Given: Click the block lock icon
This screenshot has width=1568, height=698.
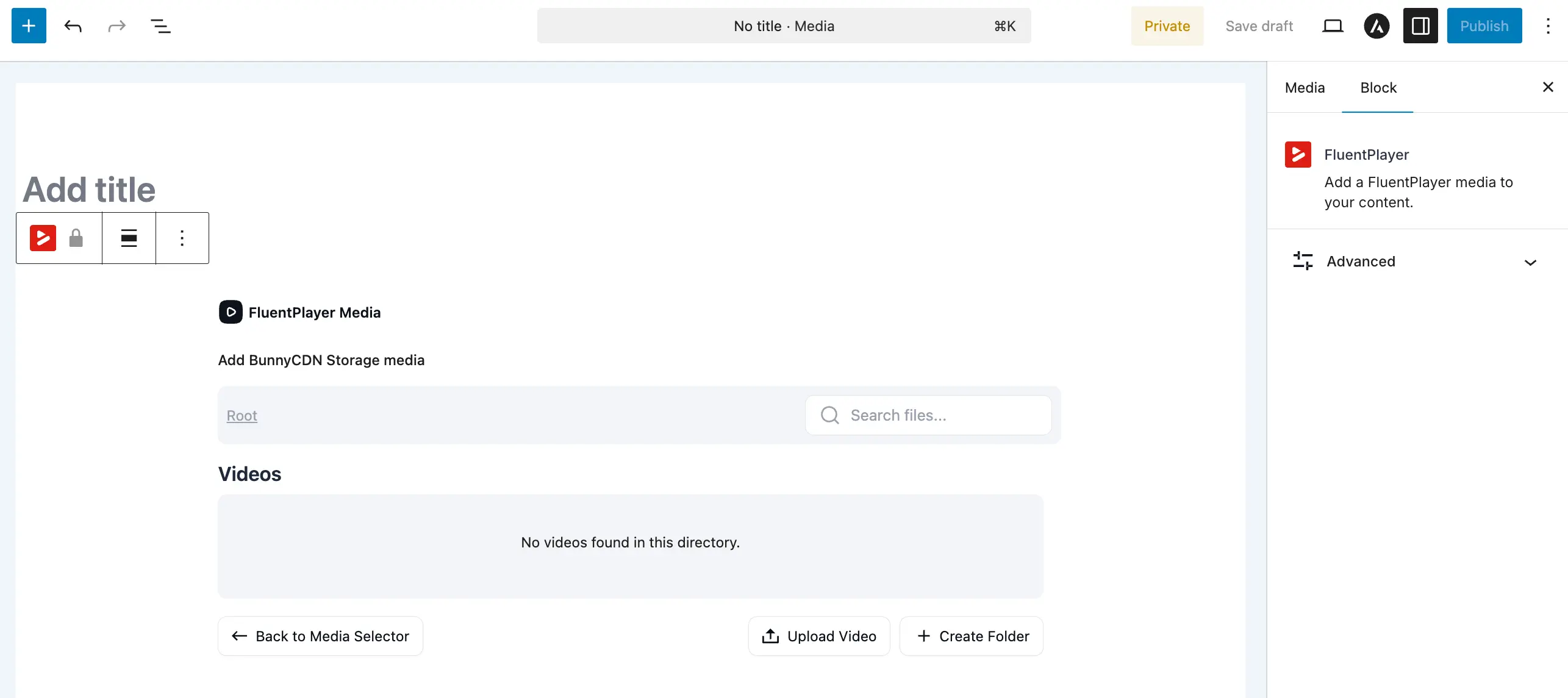Looking at the screenshot, I should (x=76, y=238).
